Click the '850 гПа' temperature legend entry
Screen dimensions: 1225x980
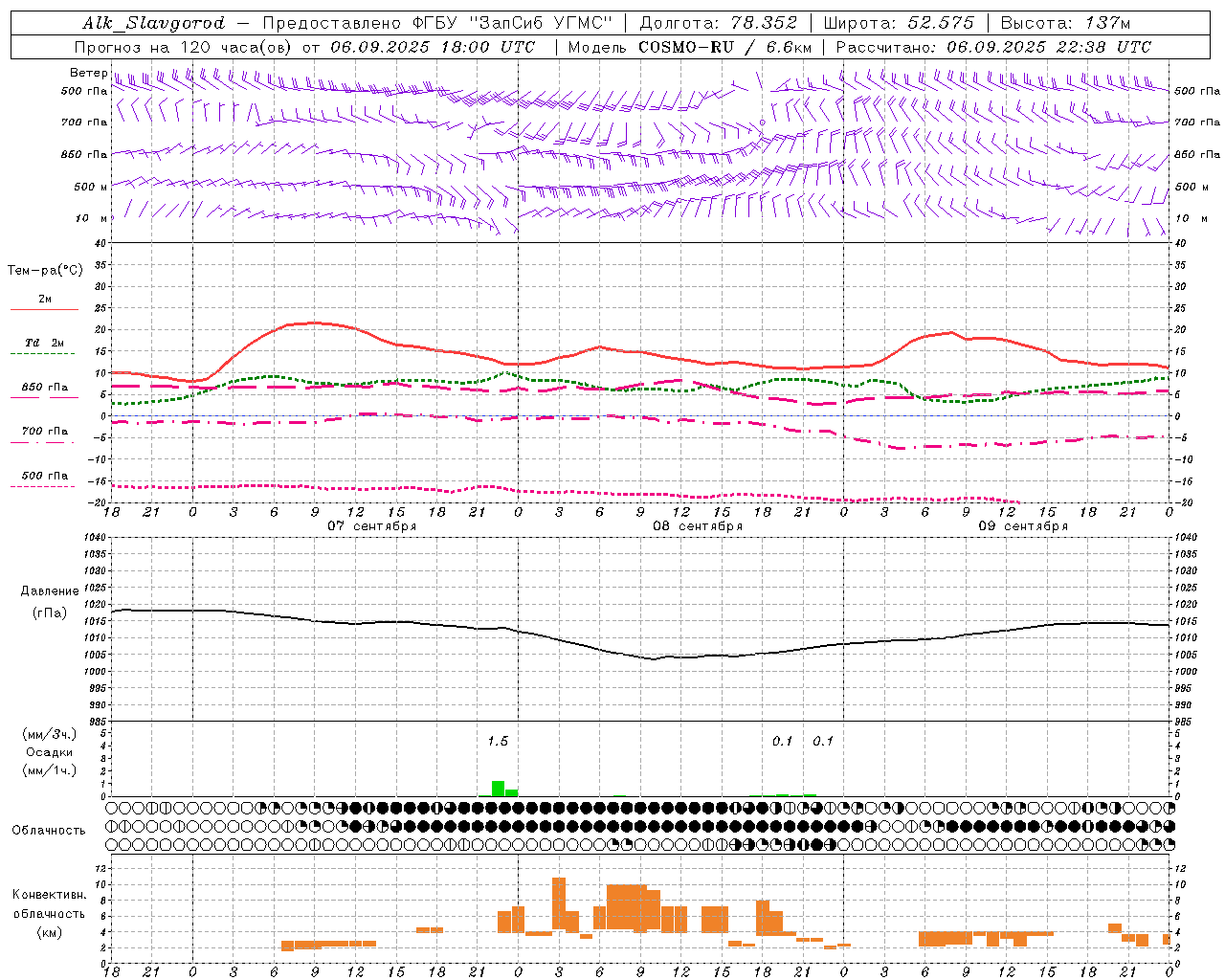point(44,387)
